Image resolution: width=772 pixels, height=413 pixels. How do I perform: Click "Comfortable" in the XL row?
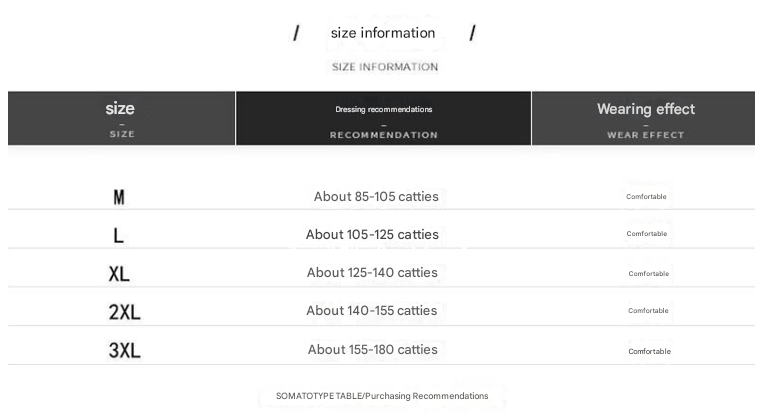tap(649, 274)
